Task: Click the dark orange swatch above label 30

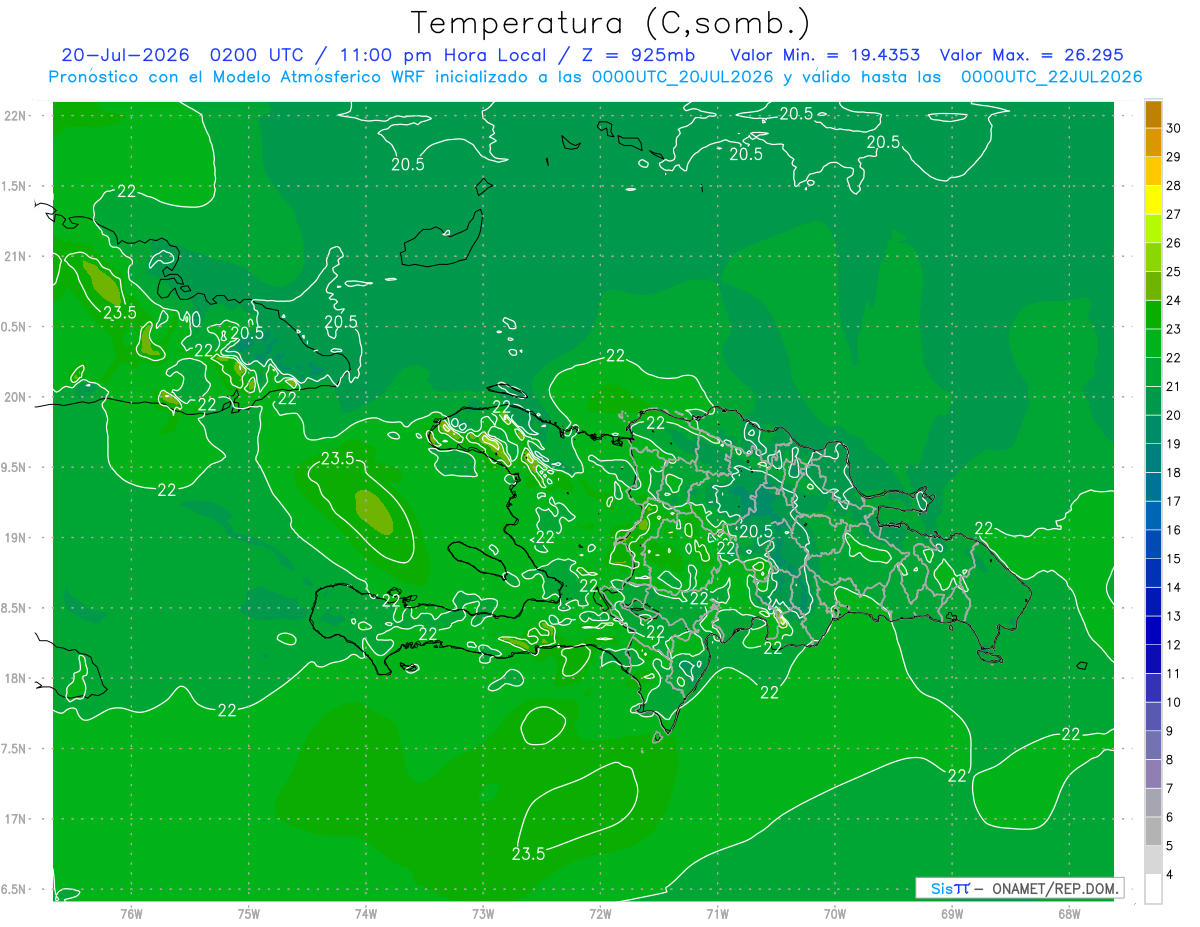Action: (x=1153, y=114)
